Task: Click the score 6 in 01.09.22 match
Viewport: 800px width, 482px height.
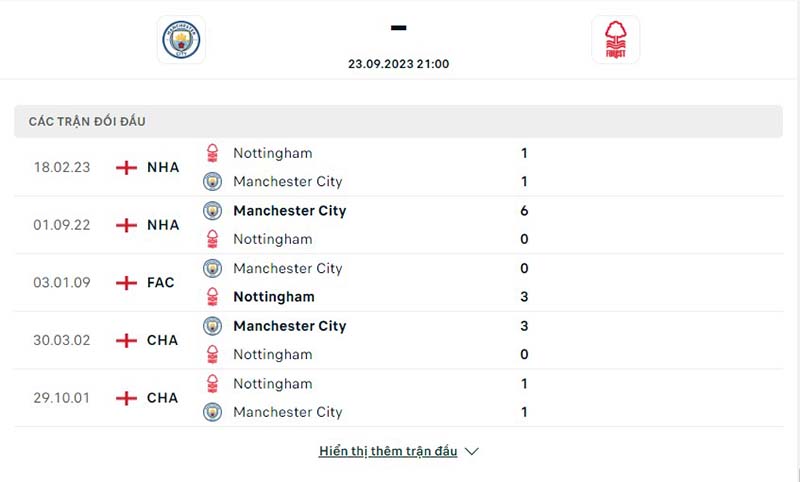Action: [x=524, y=211]
